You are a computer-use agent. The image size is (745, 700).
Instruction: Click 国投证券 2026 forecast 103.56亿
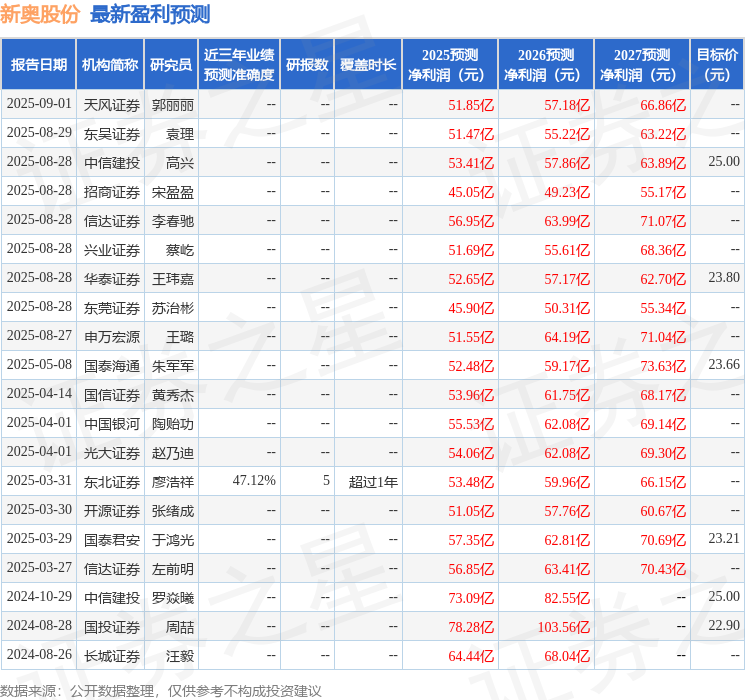[x=564, y=627]
